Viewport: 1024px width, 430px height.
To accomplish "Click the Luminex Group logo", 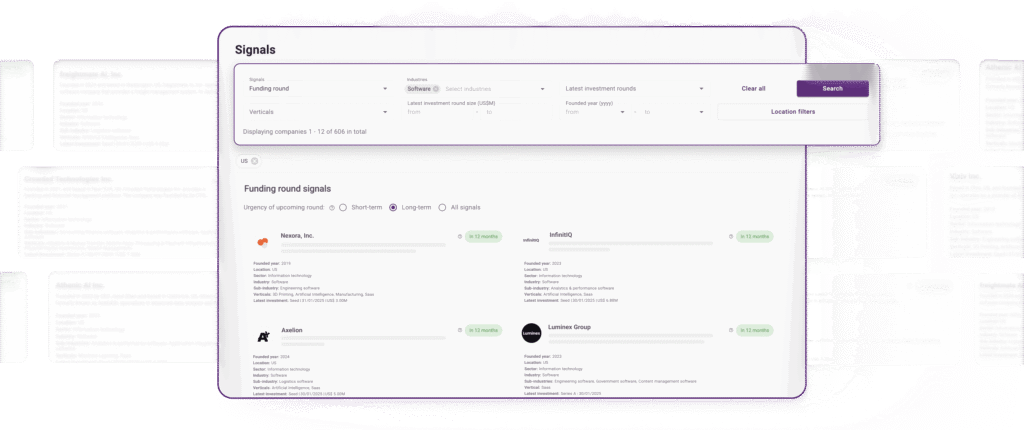I will pyautogui.click(x=532, y=334).
